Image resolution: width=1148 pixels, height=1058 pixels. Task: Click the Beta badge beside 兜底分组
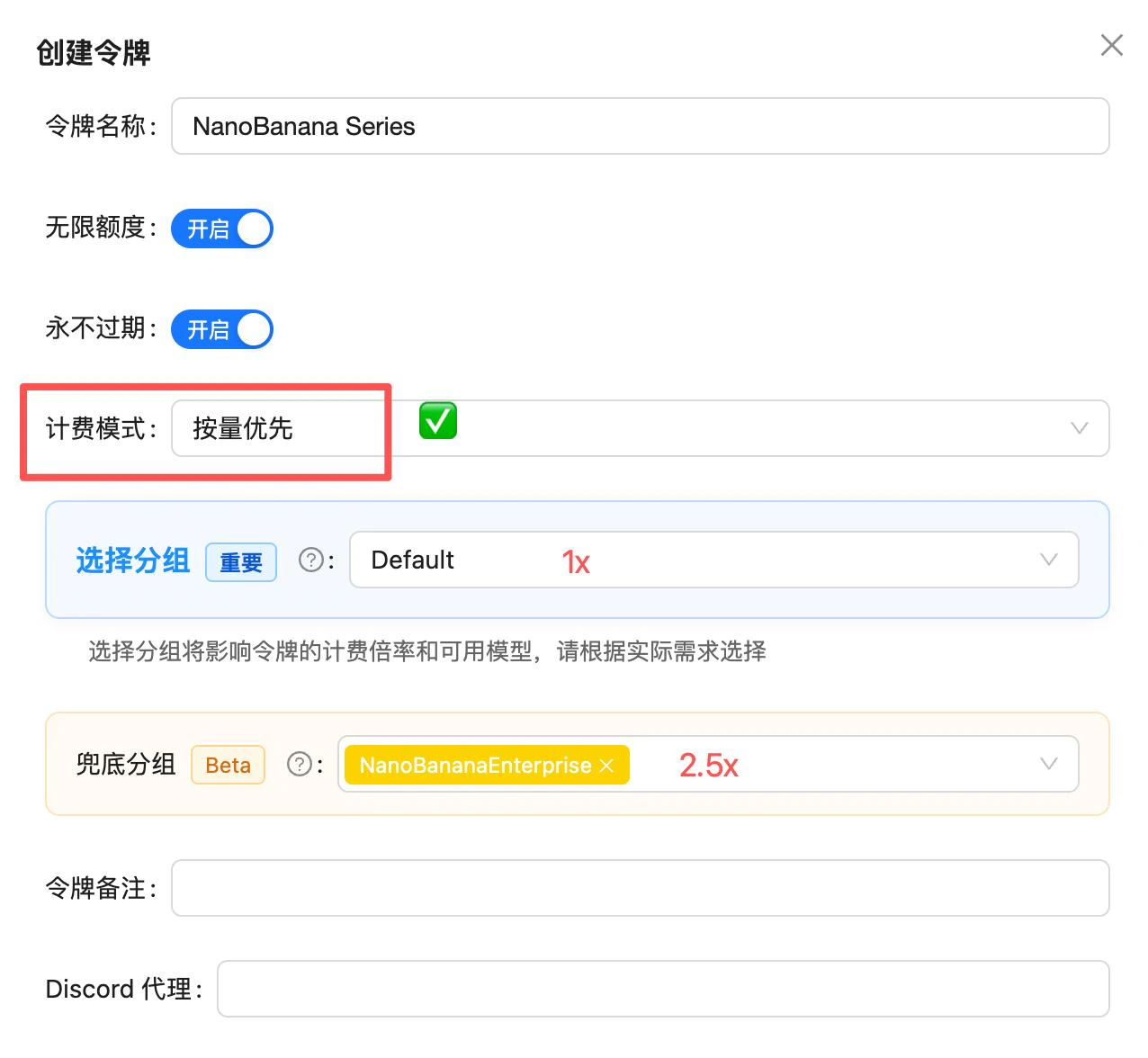click(228, 765)
